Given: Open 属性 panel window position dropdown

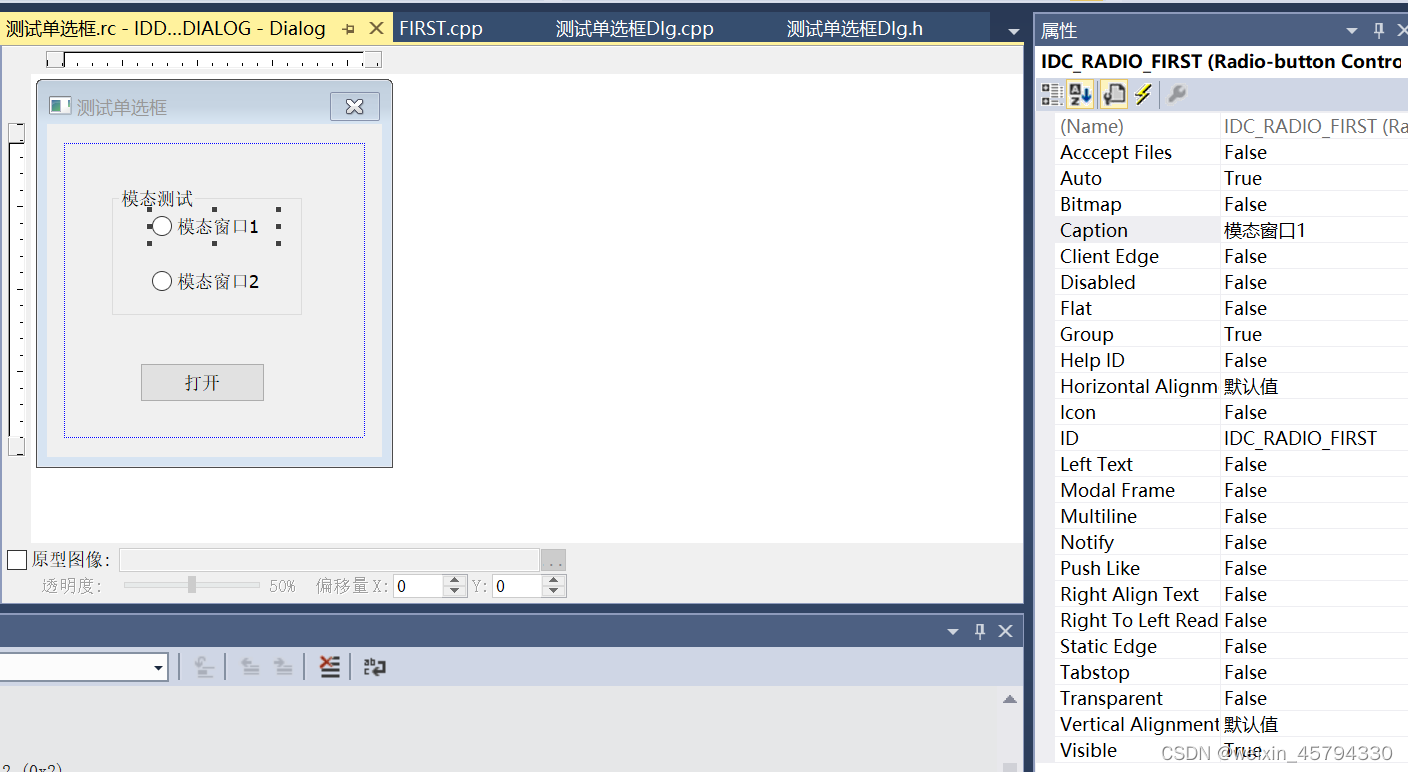Looking at the screenshot, I should (1352, 31).
